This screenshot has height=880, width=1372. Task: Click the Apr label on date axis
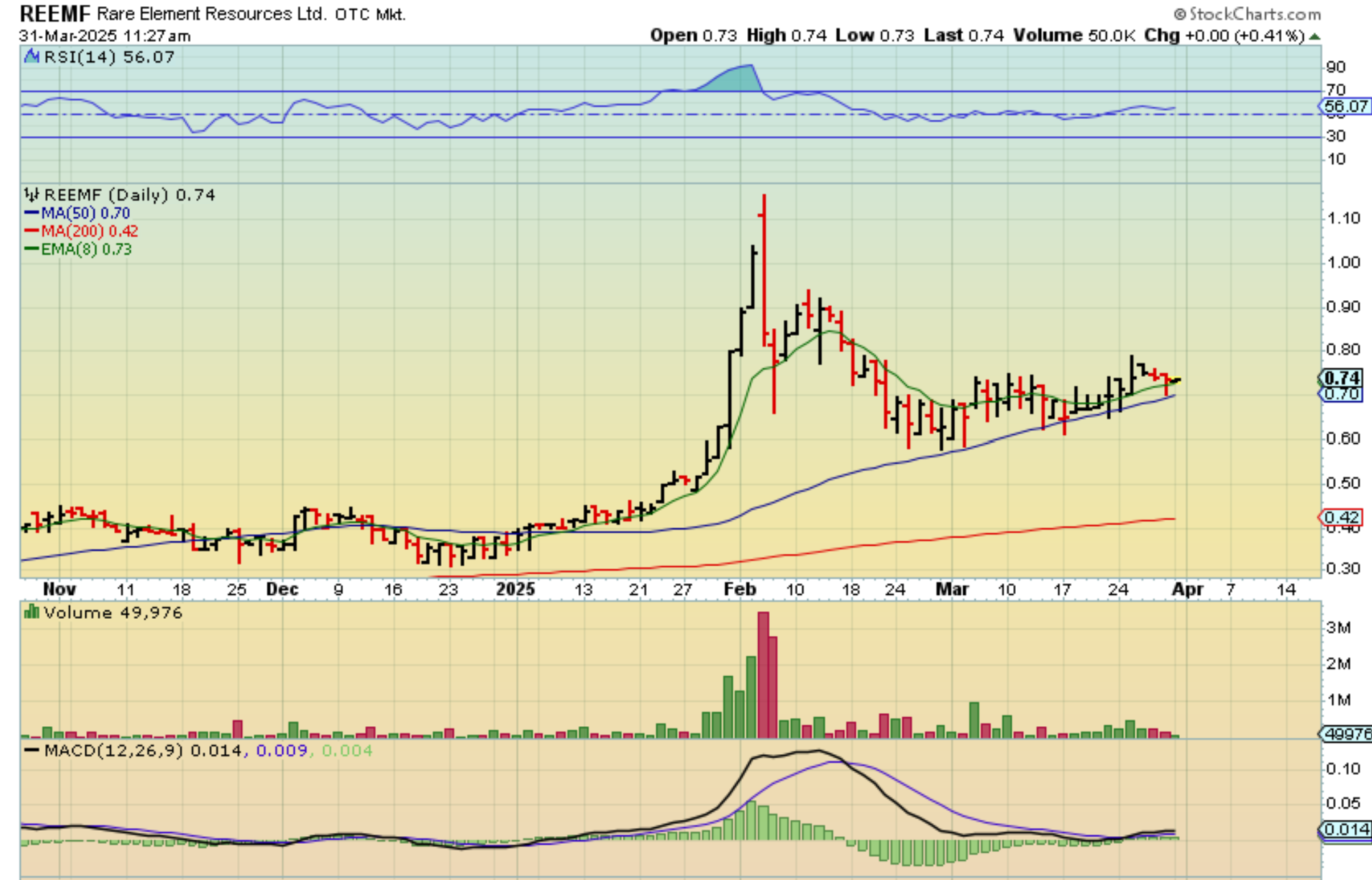click(1187, 589)
